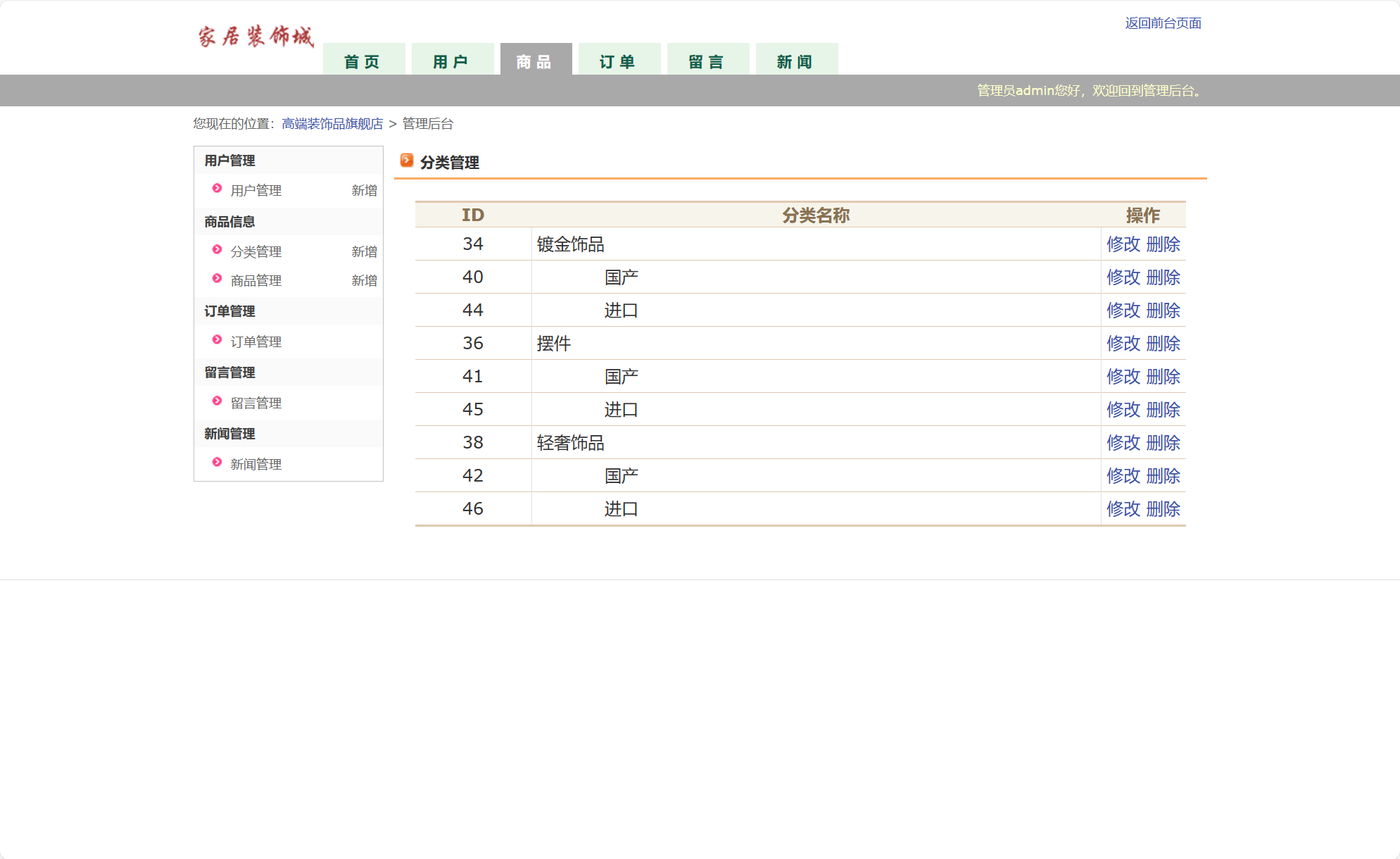
Task: Click the pink arrow icon beside 分类管理
Action: (216, 251)
